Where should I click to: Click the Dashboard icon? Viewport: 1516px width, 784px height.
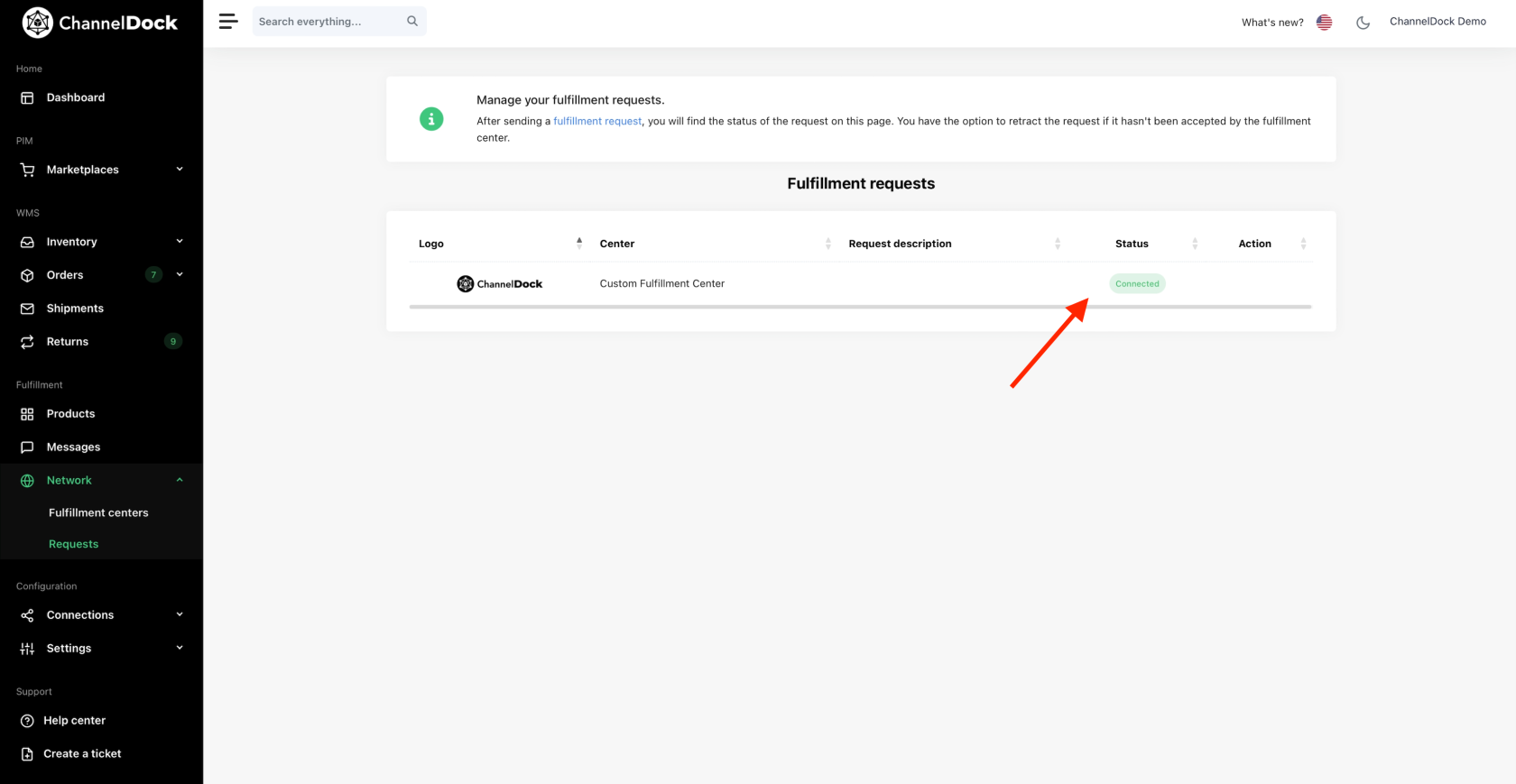27,97
